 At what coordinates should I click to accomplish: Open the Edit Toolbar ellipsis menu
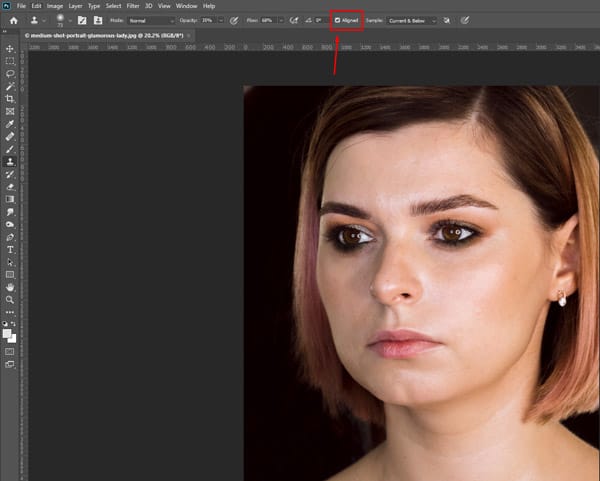[10, 312]
